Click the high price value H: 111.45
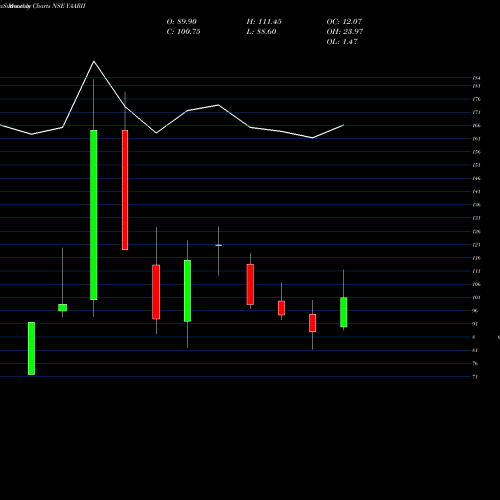 [x=264, y=22]
